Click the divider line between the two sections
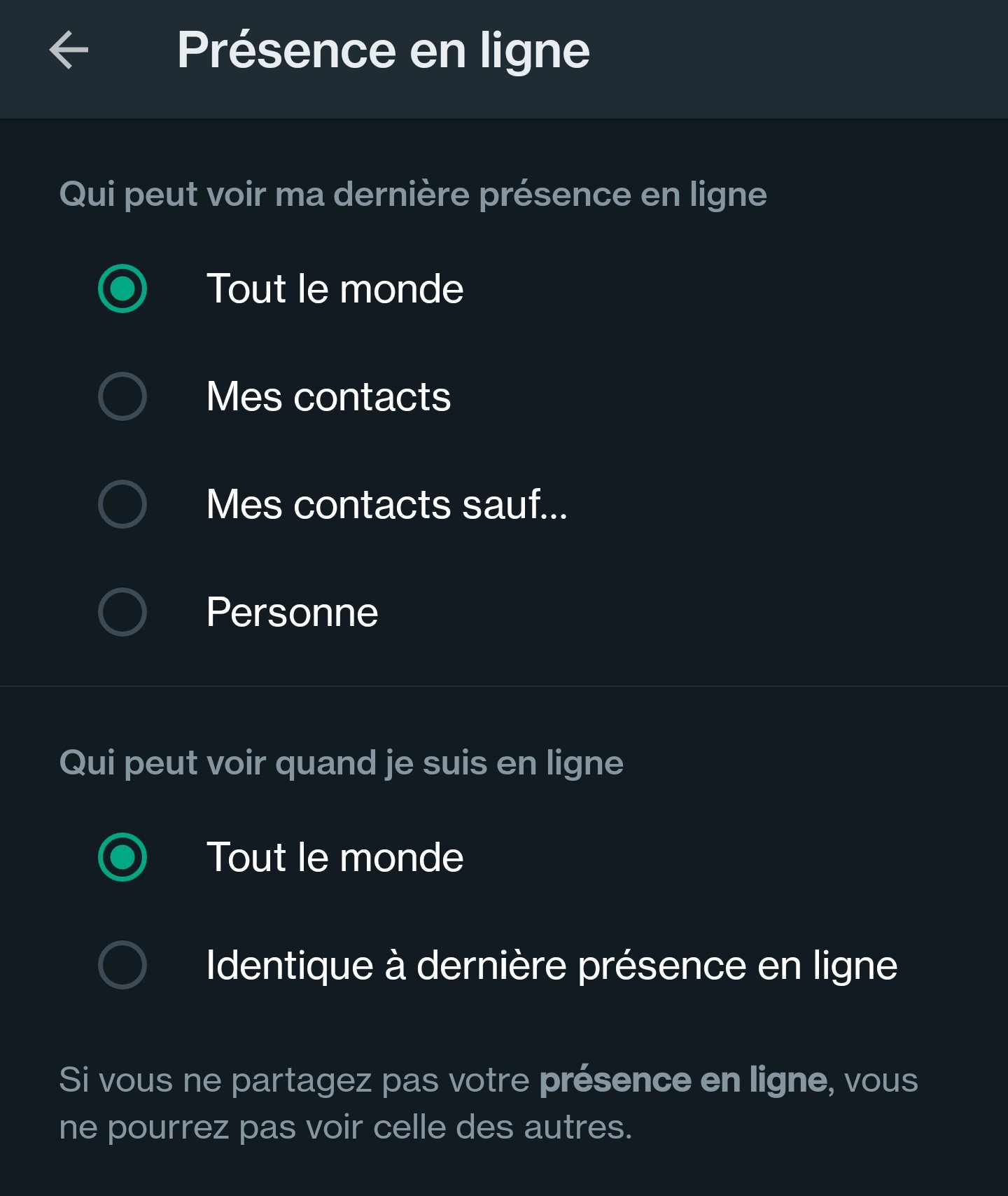This screenshot has width=1008, height=1196. (504, 686)
